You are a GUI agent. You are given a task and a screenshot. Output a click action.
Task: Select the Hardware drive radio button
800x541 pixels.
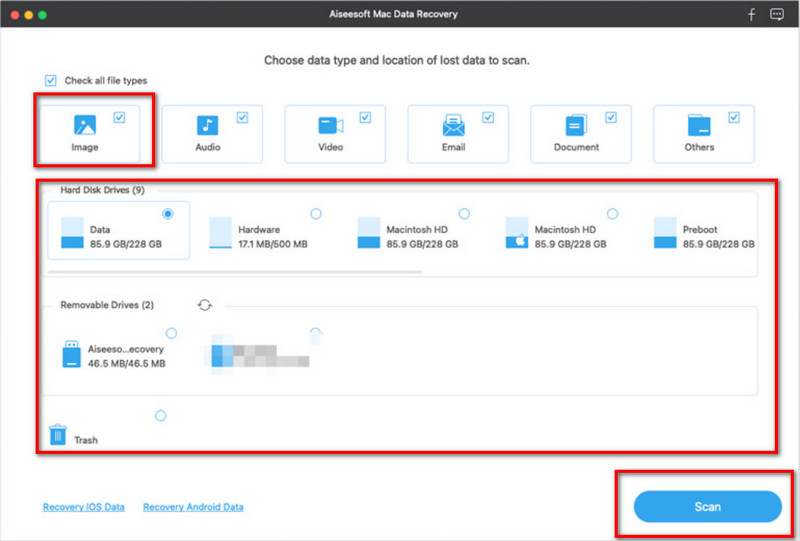(316, 214)
